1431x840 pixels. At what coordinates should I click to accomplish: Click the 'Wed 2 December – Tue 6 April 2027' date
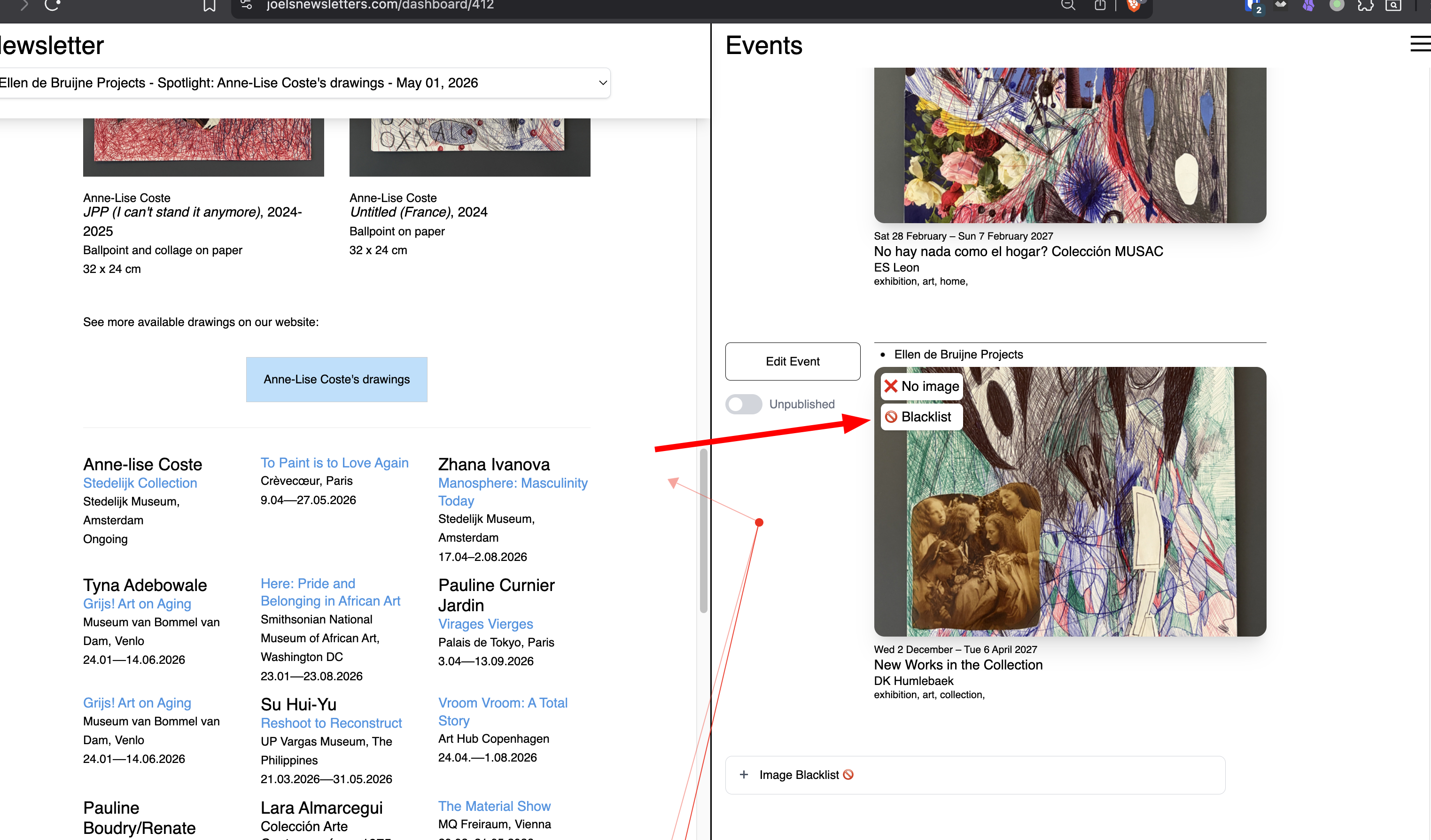point(956,649)
